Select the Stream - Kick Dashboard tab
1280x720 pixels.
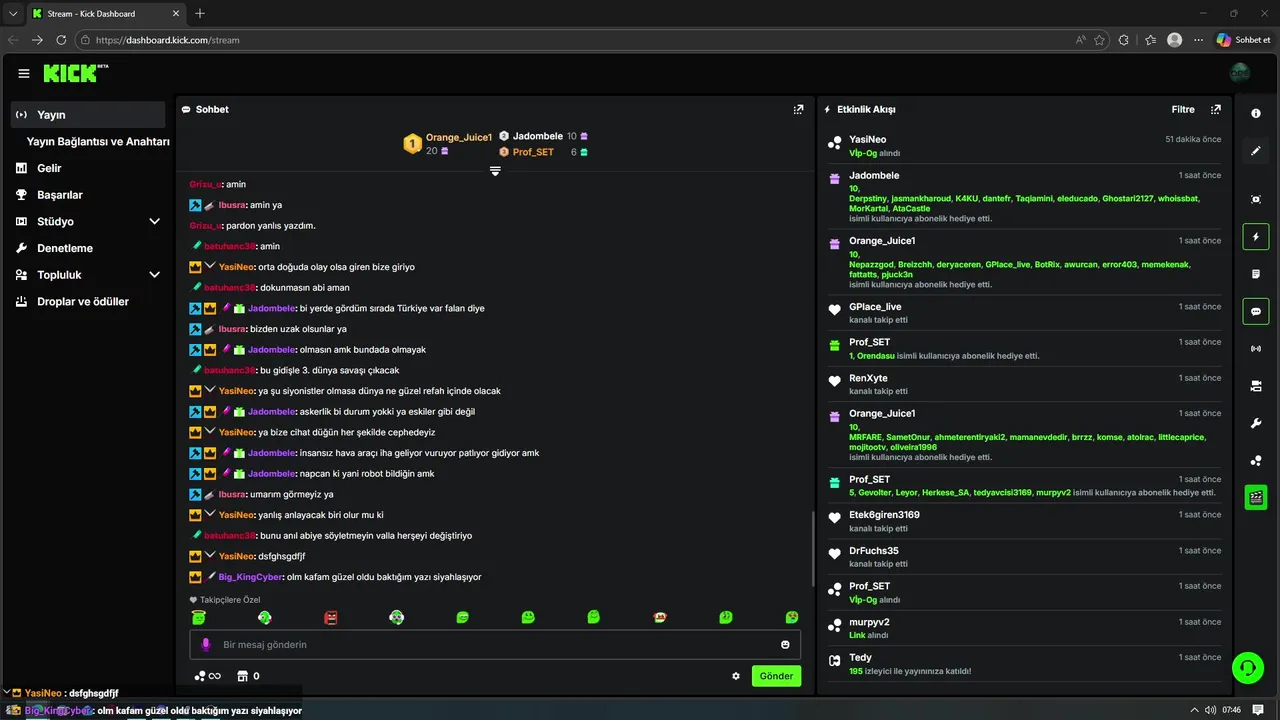point(106,13)
